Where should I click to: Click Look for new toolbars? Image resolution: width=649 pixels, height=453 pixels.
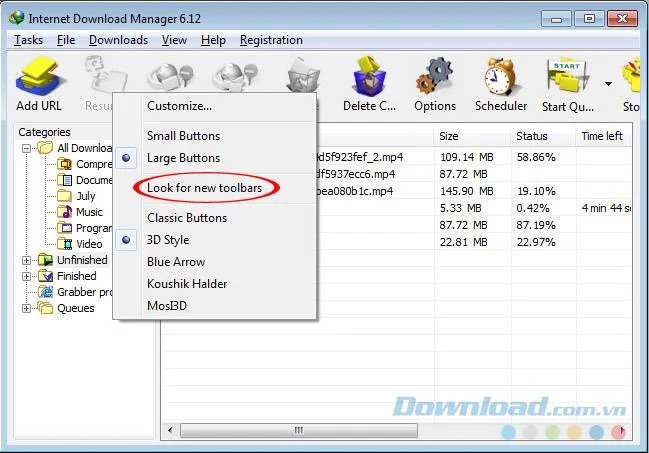pyautogui.click(x=204, y=188)
